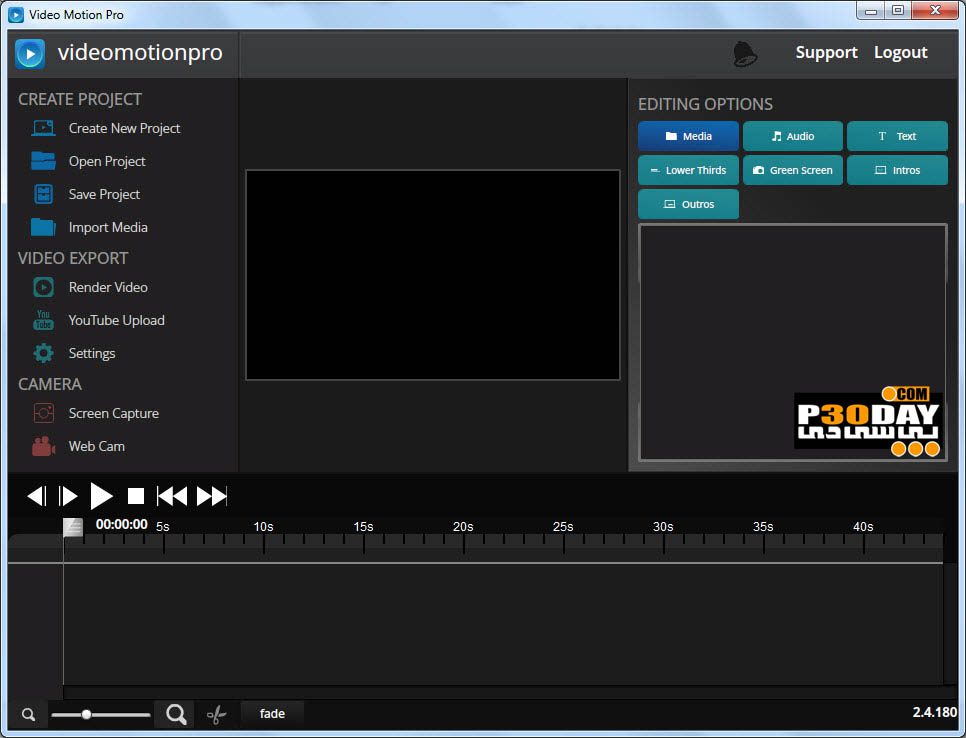This screenshot has width=966, height=738.
Task: Stop playback with the square button
Action: pyautogui.click(x=136, y=496)
